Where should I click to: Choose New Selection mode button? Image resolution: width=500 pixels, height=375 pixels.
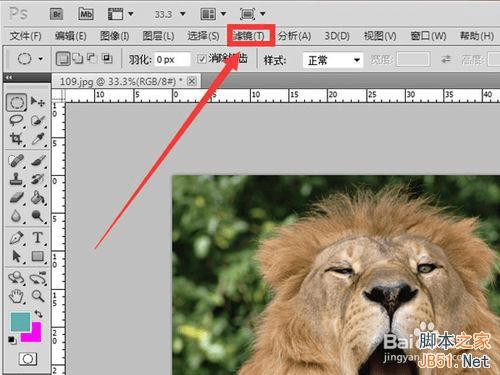tap(63, 59)
